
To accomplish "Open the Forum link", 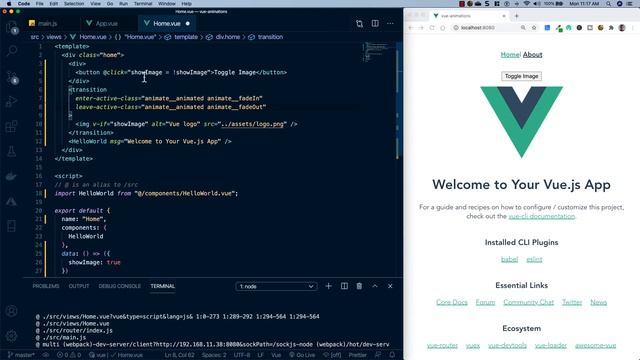I will click(485, 302).
